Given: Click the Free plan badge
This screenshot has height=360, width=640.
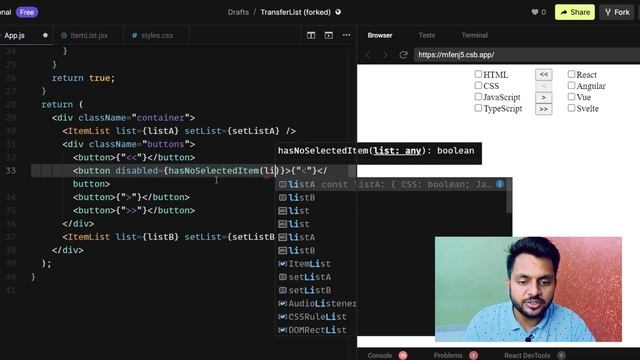Looking at the screenshot, I should 27,12.
